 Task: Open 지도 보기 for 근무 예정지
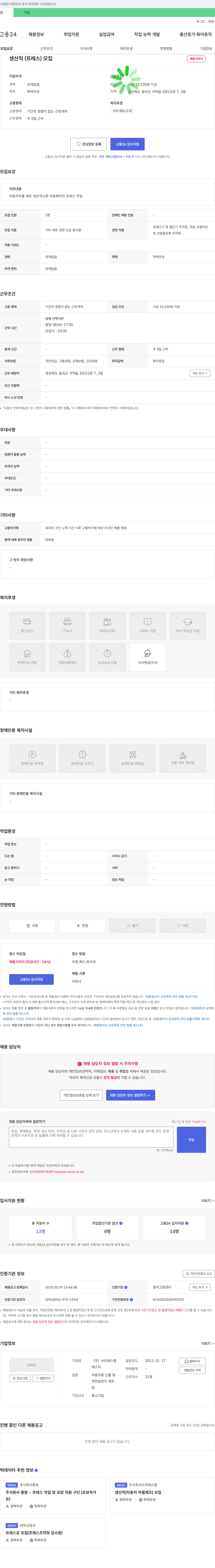pyautogui.click(x=200, y=373)
